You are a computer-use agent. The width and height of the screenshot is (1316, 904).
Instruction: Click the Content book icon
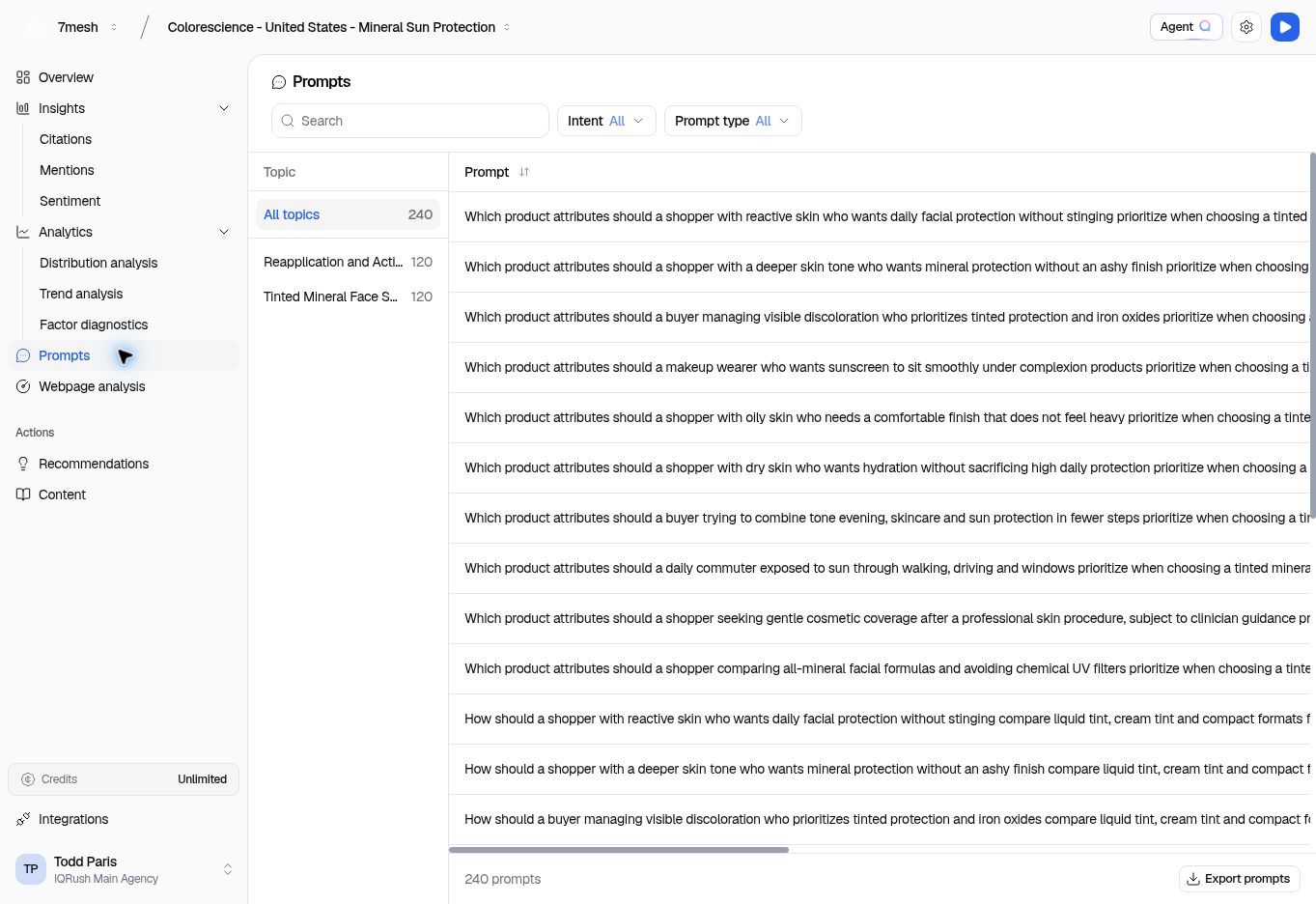tap(23, 494)
